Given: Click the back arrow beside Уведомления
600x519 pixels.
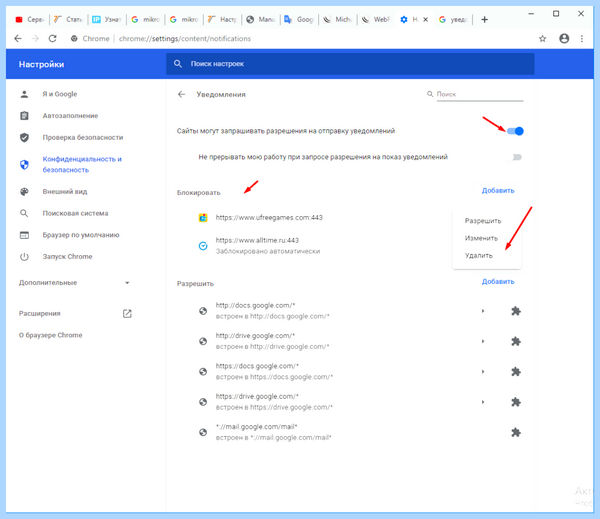Looking at the screenshot, I should pyautogui.click(x=181, y=94).
